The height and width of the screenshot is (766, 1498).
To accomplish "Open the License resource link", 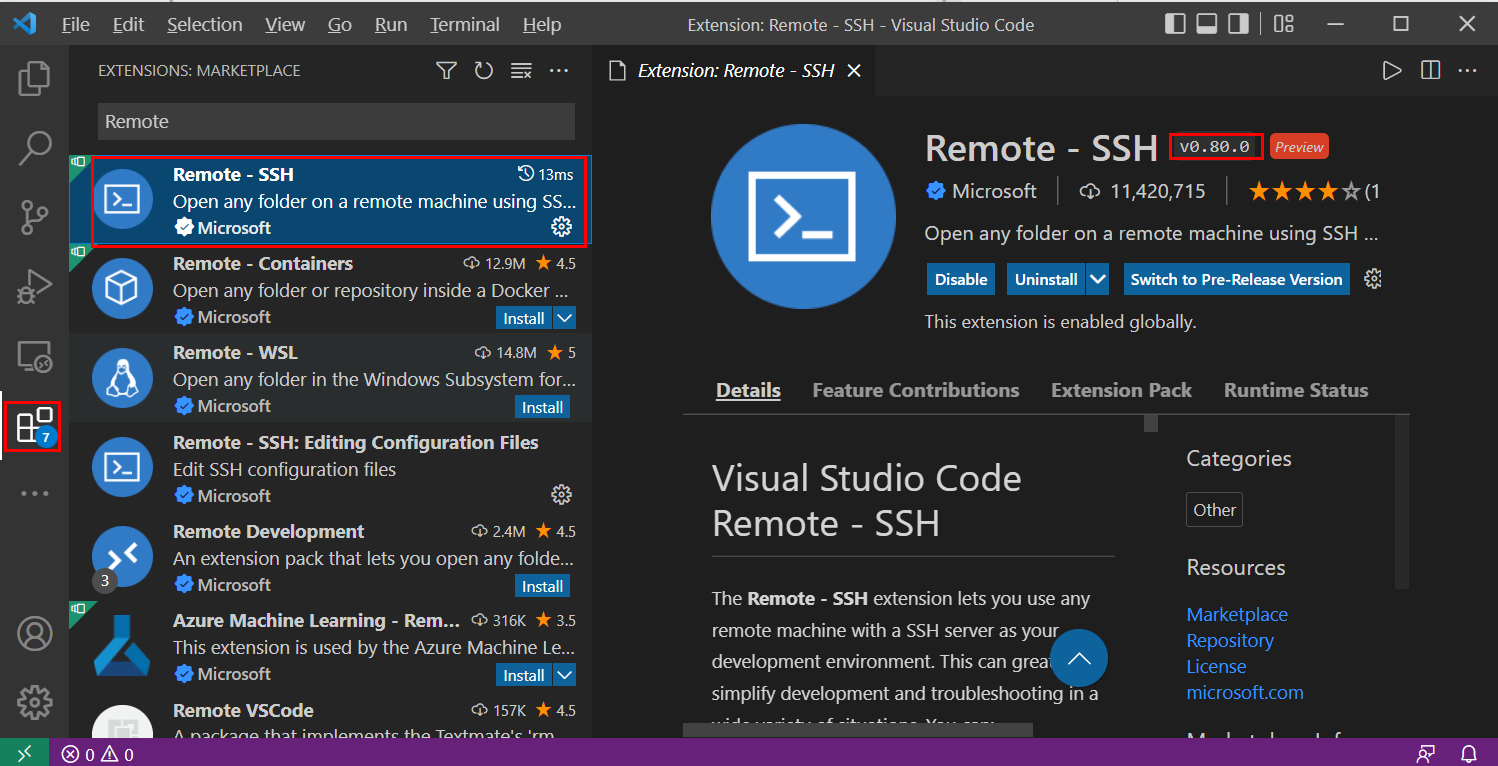I will pos(1216,666).
